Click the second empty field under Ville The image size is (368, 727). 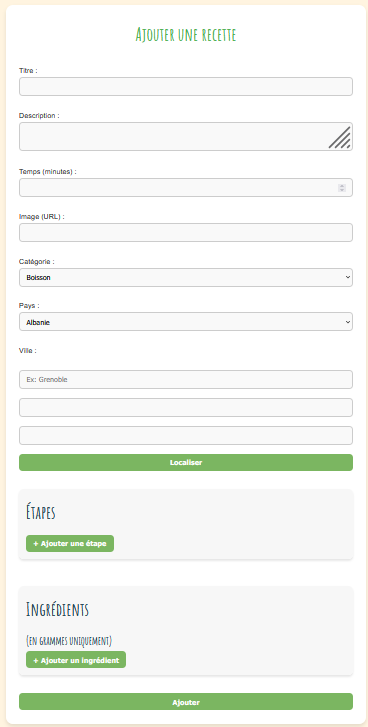pos(185,408)
